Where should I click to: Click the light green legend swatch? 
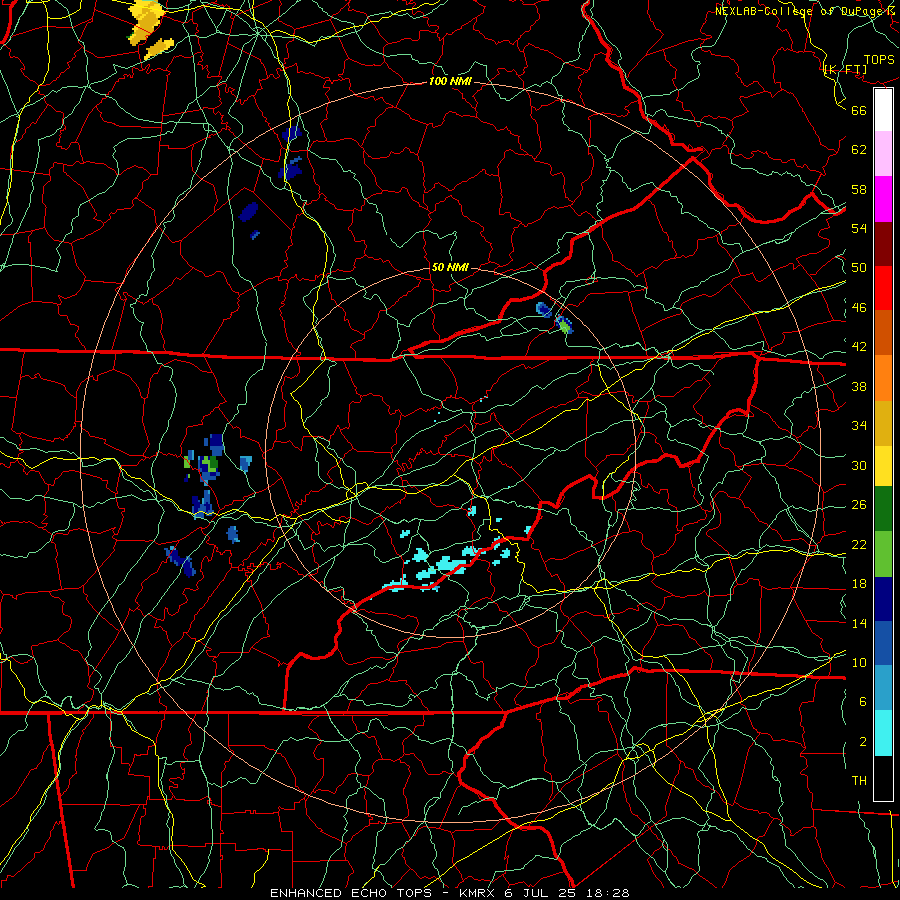point(883,554)
